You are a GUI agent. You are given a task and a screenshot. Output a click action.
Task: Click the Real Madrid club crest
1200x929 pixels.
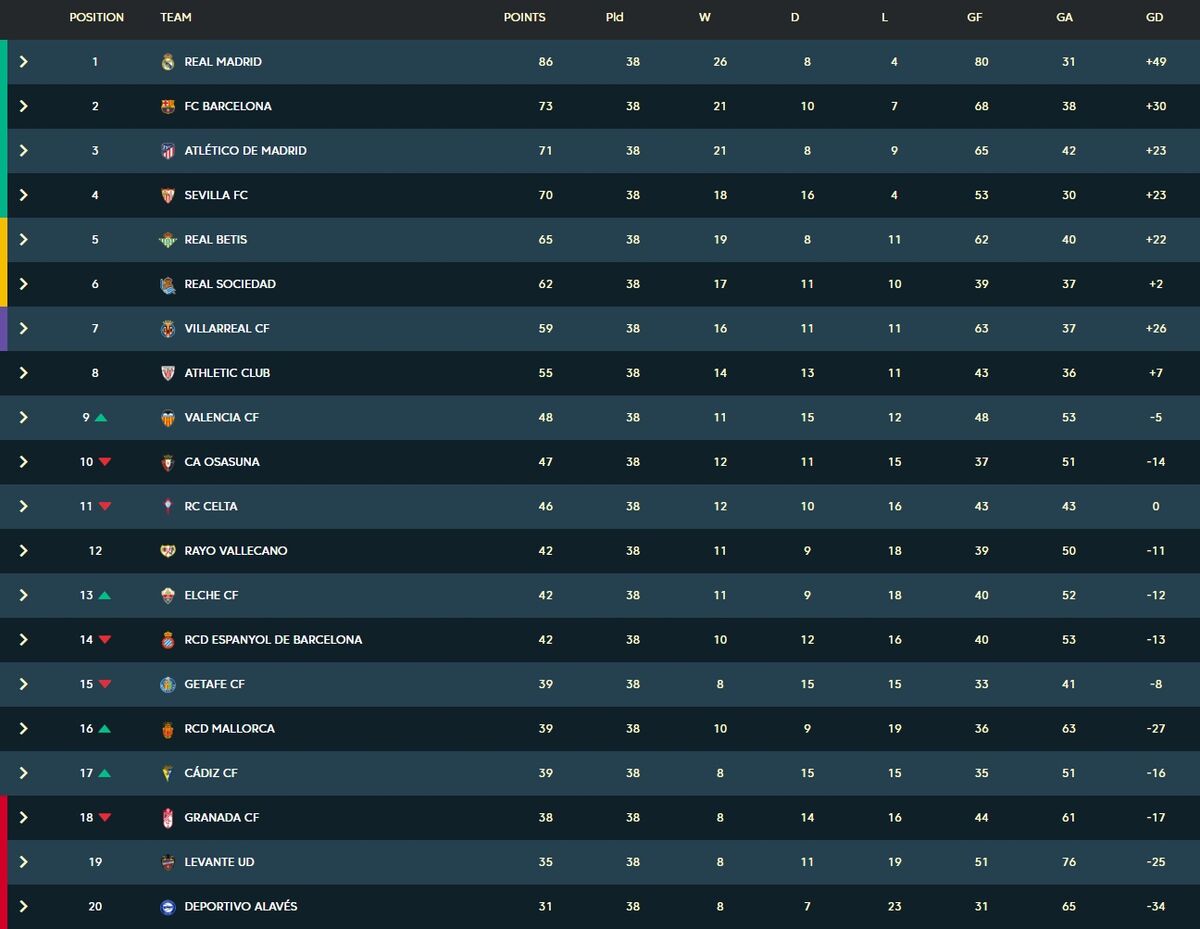tap(168, 62)
